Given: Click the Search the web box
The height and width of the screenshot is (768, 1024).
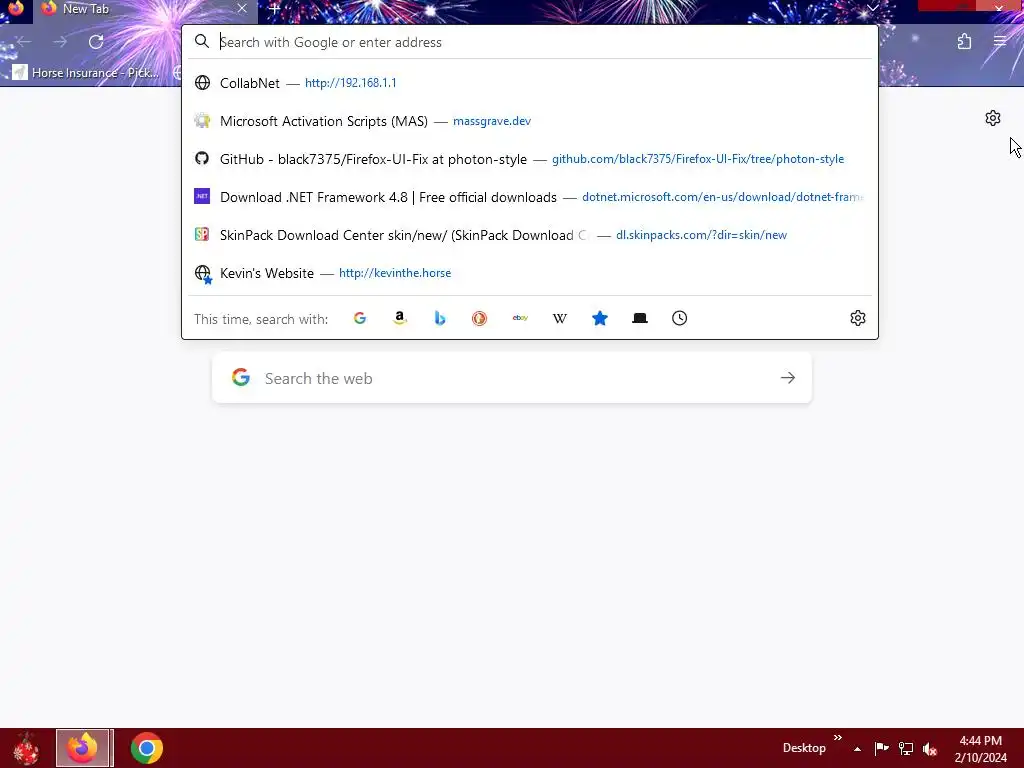Looking at the screenshot, I should point(512,378).
